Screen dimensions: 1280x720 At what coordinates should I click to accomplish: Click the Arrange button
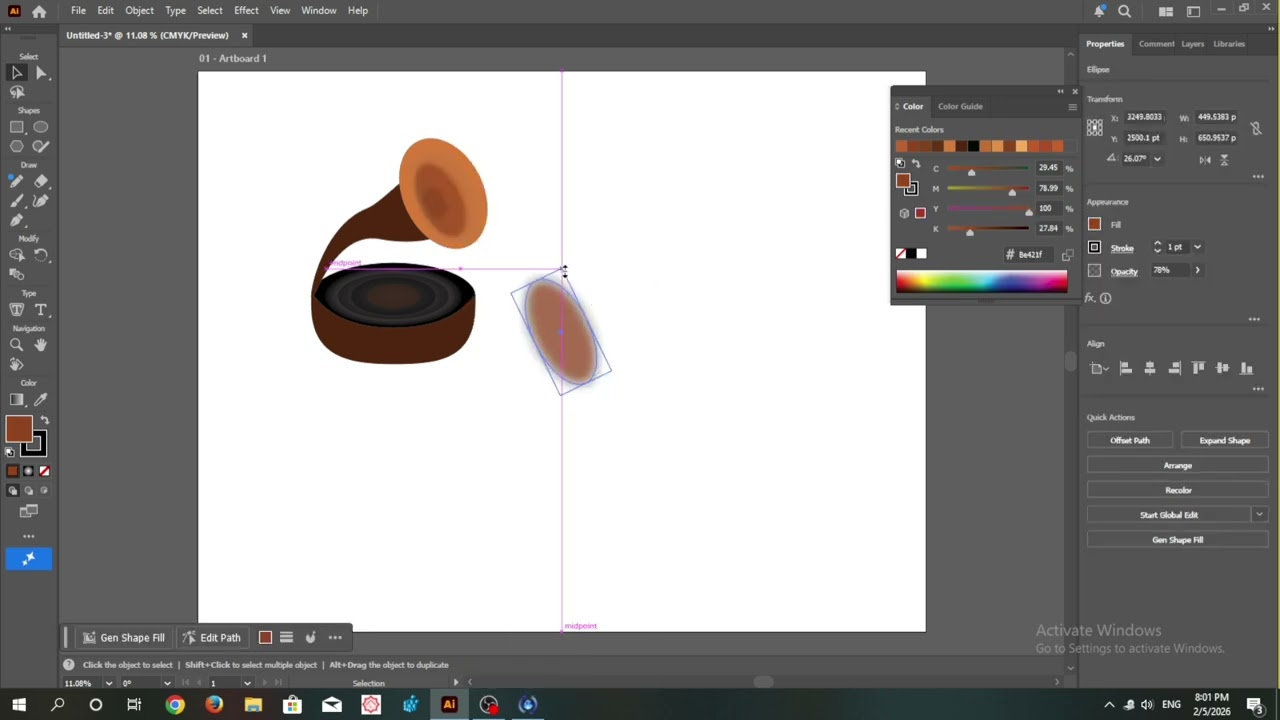[1177, 465]
